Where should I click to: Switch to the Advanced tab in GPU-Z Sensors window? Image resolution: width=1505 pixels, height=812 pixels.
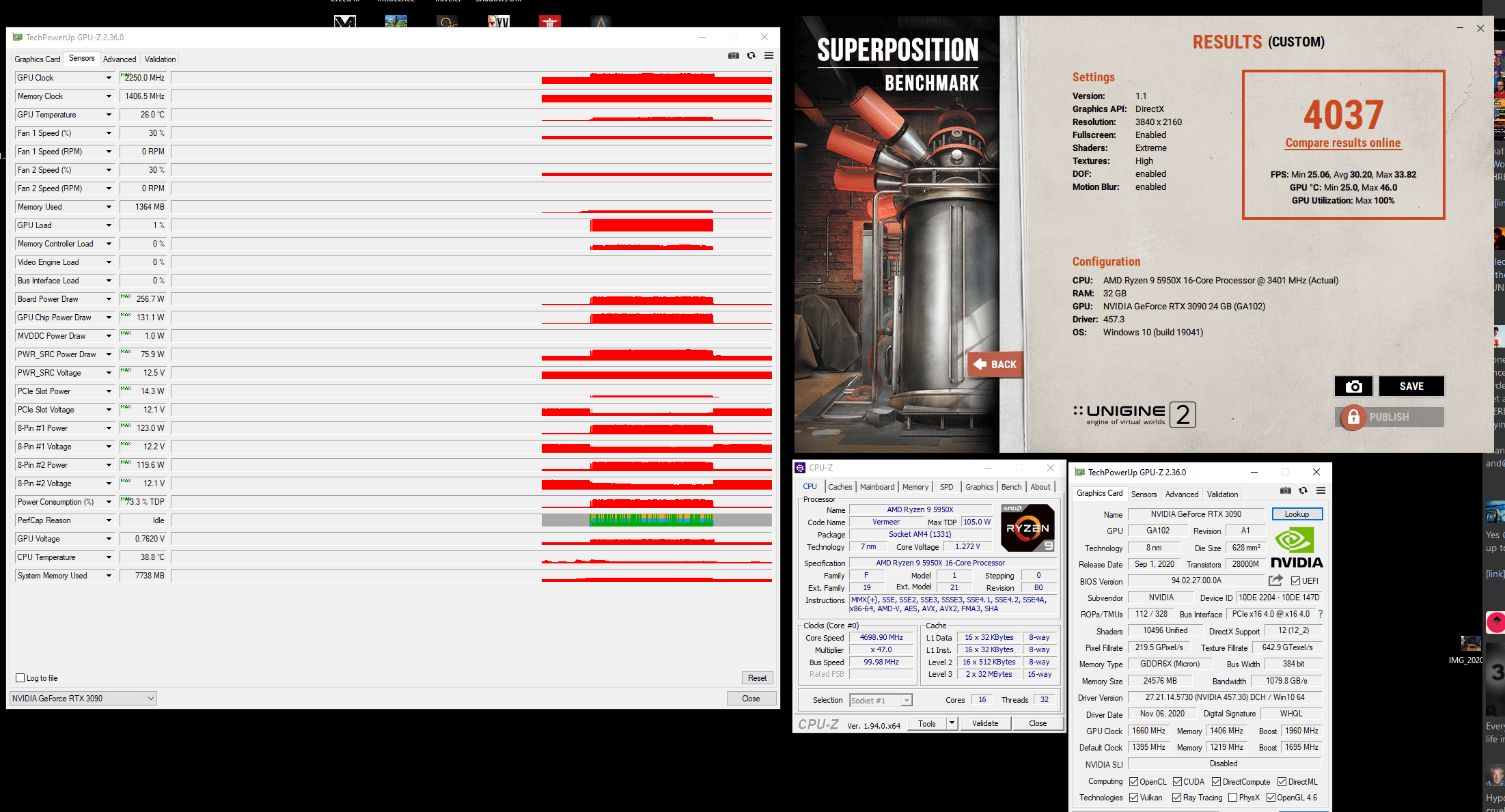point(120,59)
